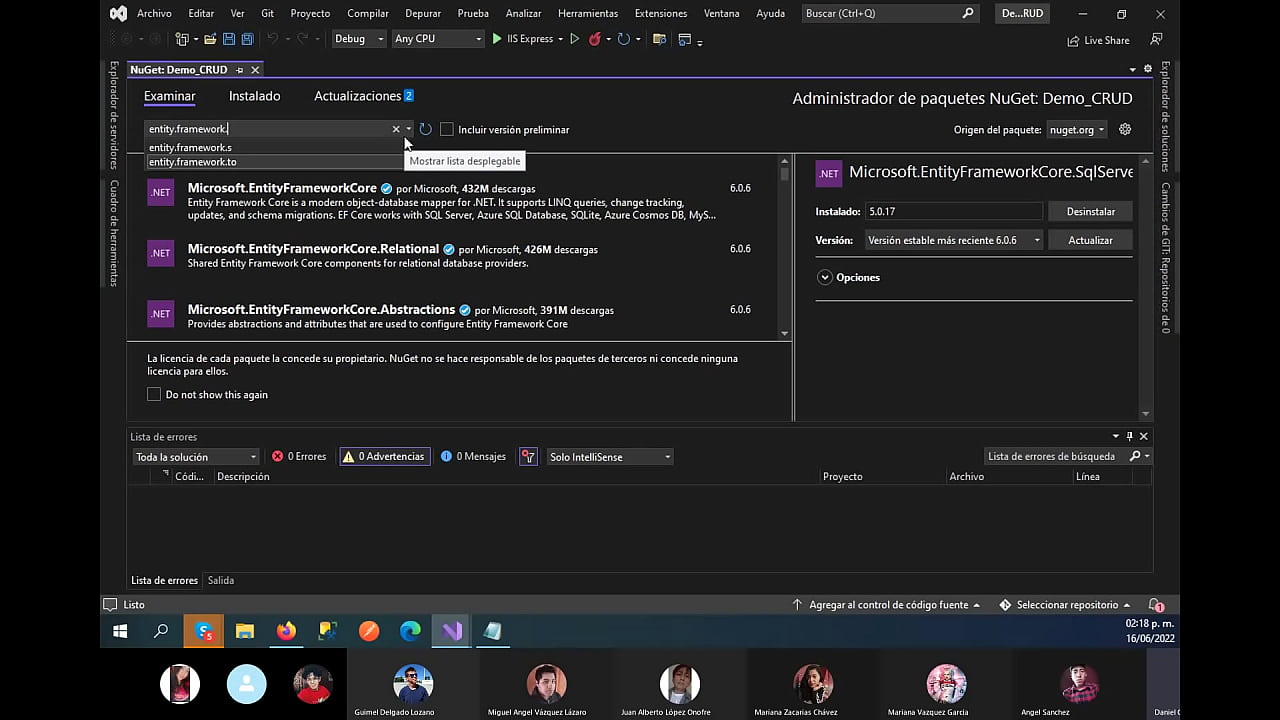This screenshot has height=720, width=1280.
Task: Toggle the 0 Advertencias filter
Action: (384, 456)
